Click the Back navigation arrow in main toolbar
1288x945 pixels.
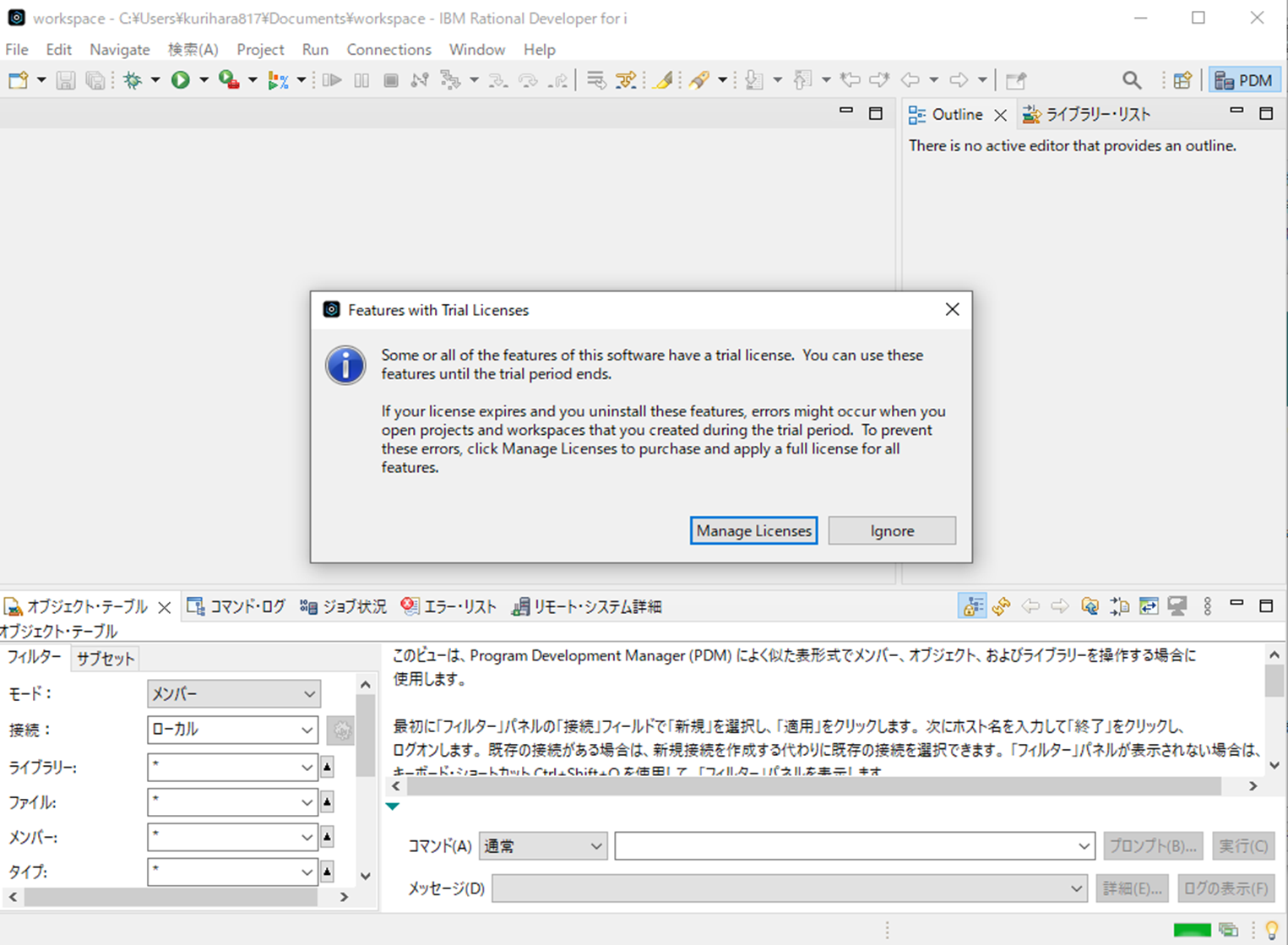(x=910, y=80)
